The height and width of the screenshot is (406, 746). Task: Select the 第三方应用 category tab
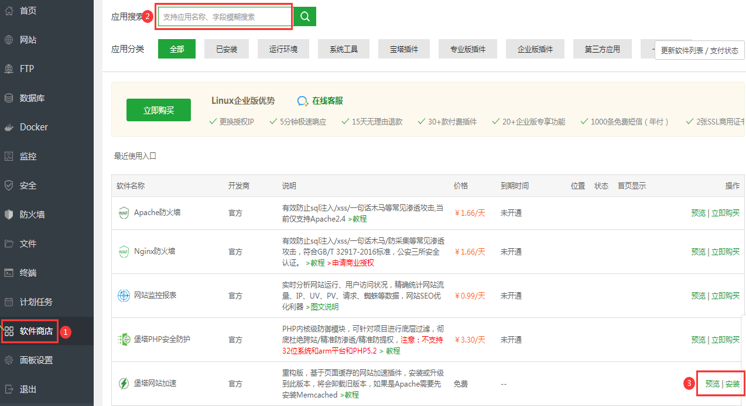click(x=602, y=49)
